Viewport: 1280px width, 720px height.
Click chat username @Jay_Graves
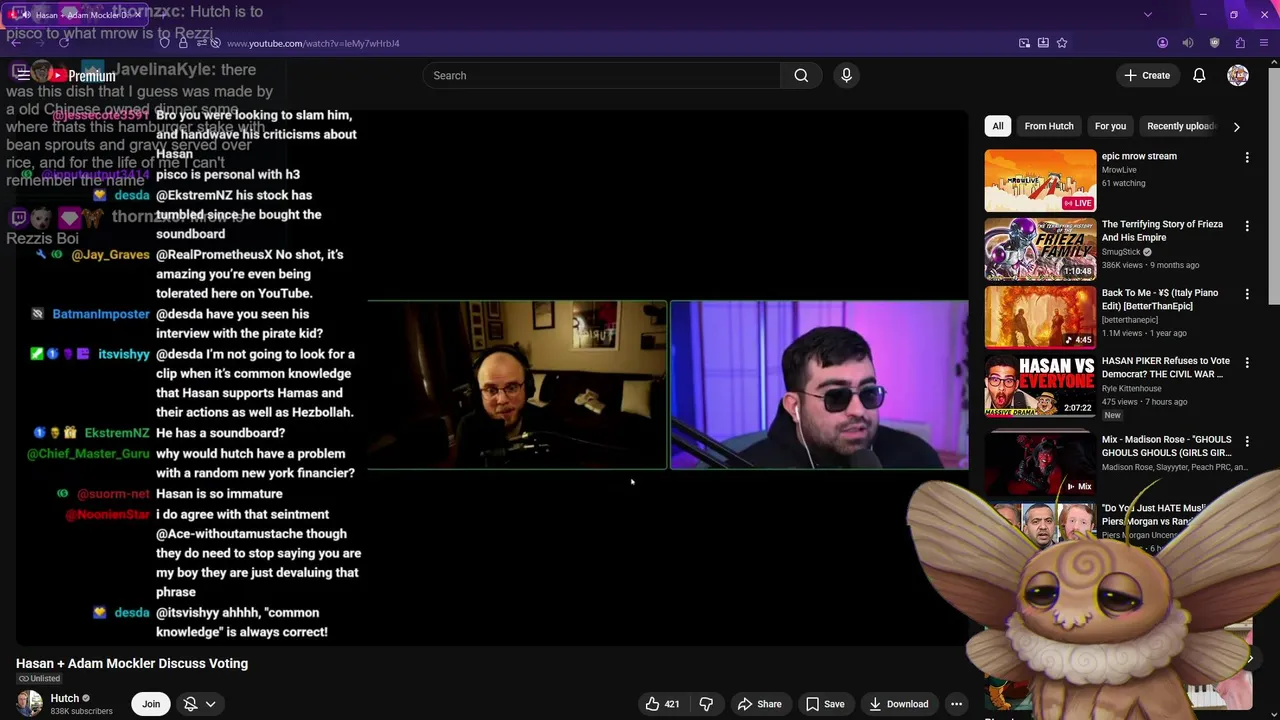(x=111, y=254)
